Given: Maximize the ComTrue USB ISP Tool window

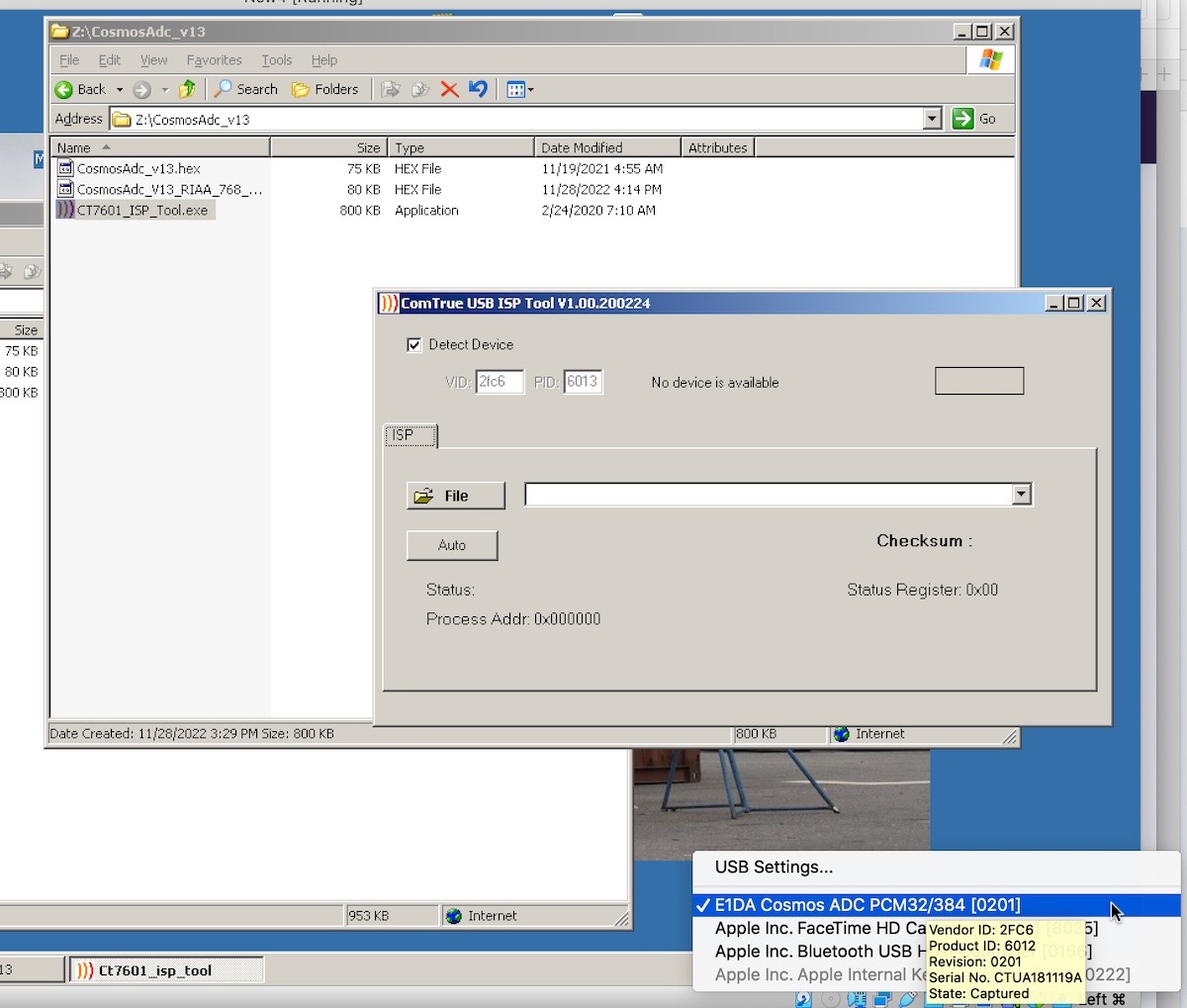Looking at the screenshot, I should [x=1074, y=304].
